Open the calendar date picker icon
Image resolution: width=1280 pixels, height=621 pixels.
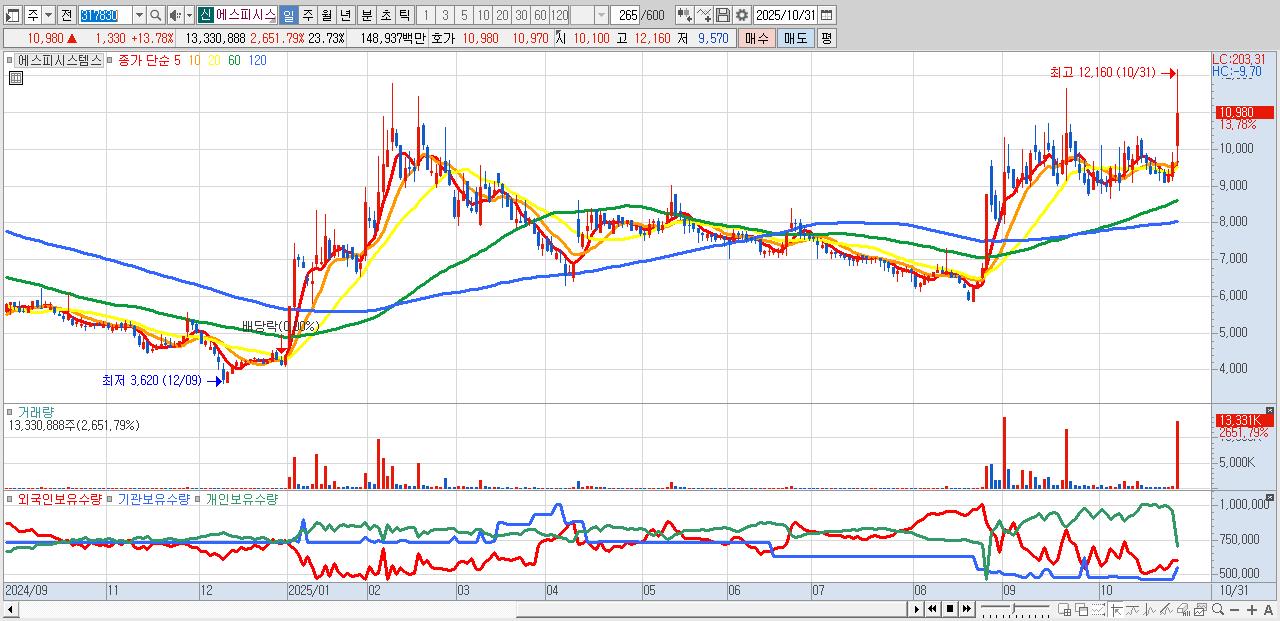point(826,15)
